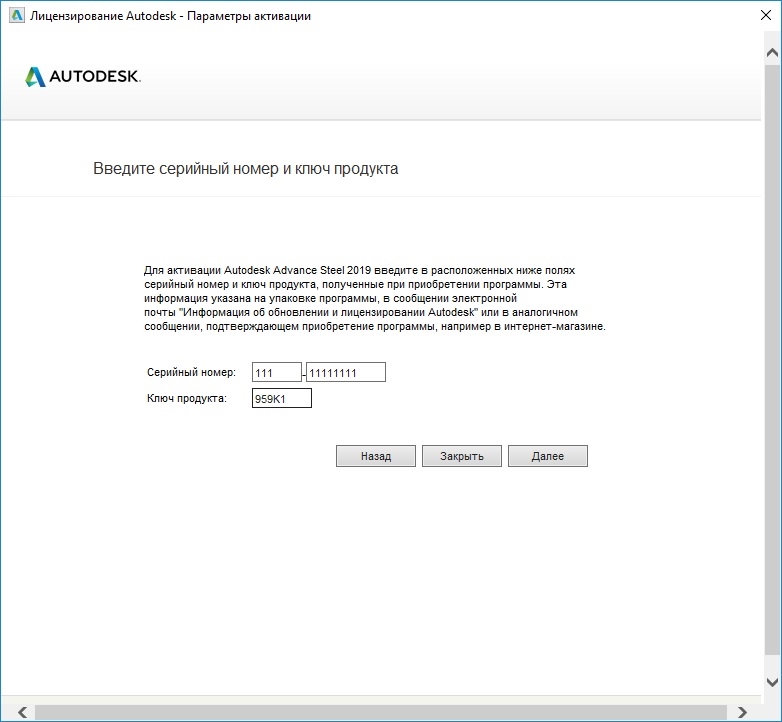Click the Закрыть button
This screenshot has width=782, height=722.
click(462, 456)
